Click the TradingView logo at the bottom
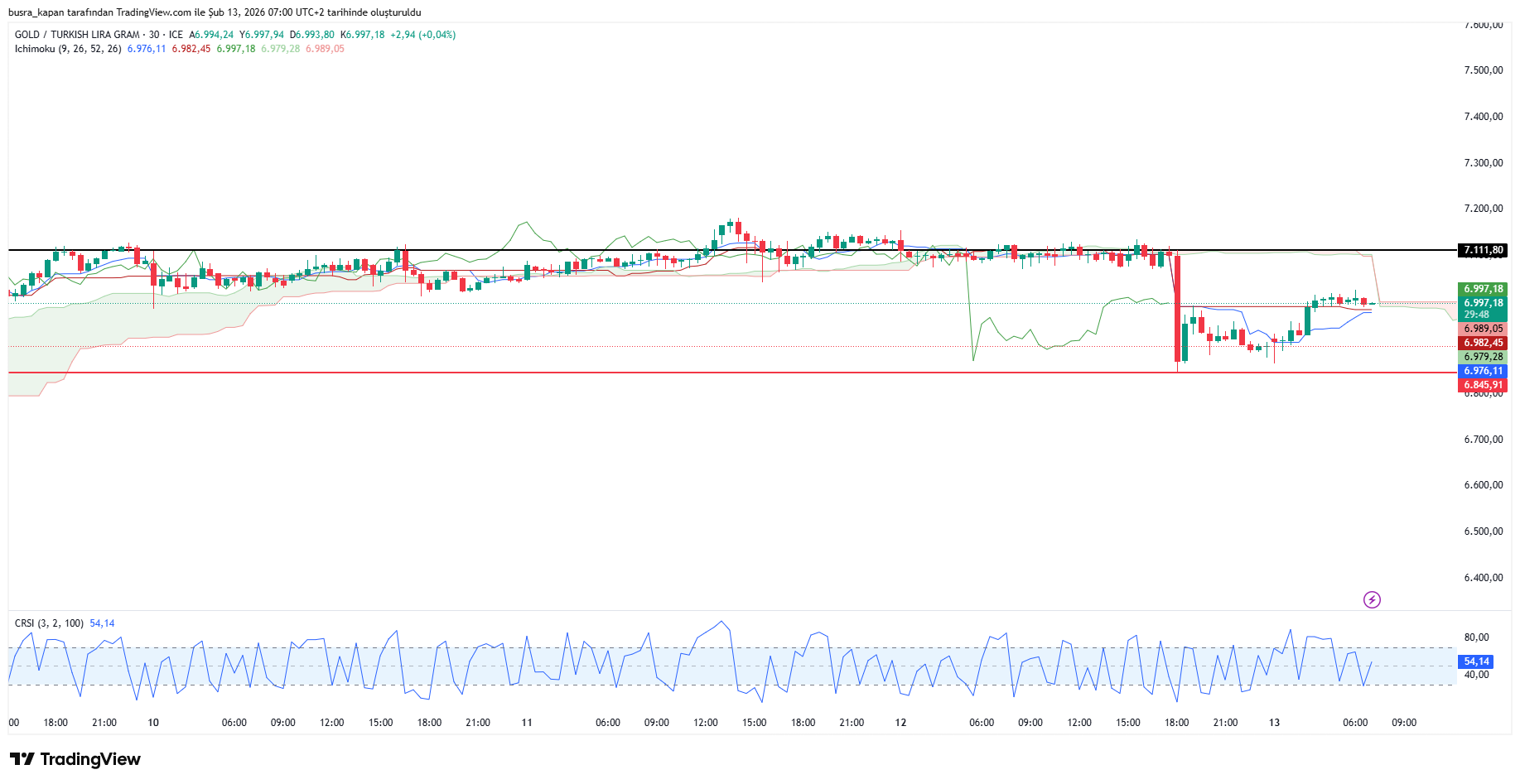The width and height of the screenshot is (1520, 784). [x=75, y=759]
